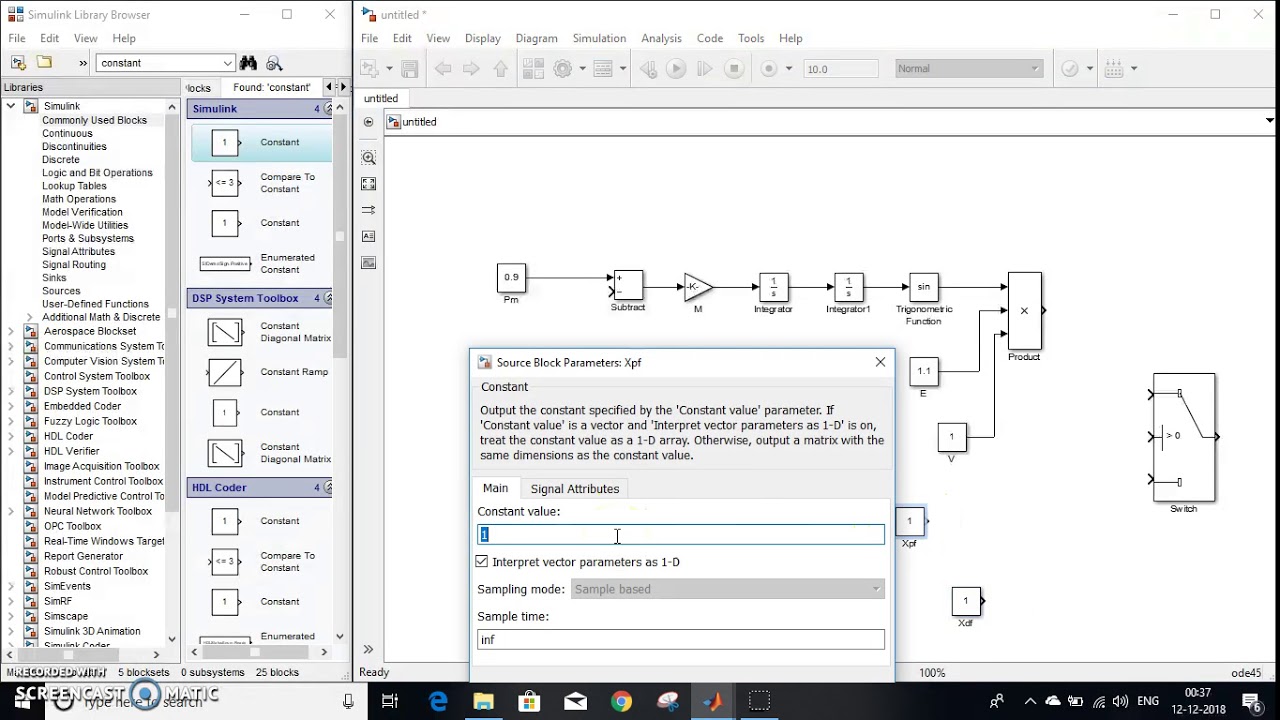Screen dimensions: 1280x720
Task: Select the Main tab in block parameters
Action: click(496, 488)
